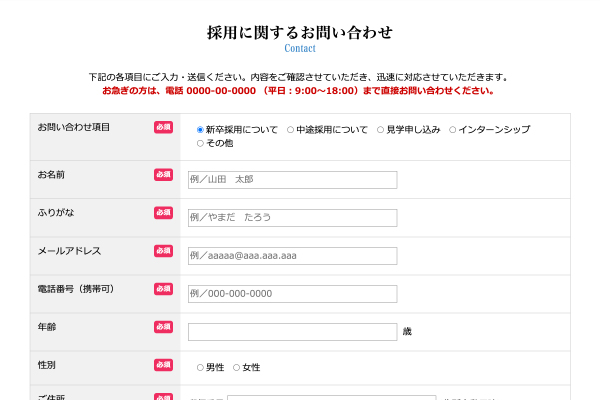
Task: Click the 電話番号（携帯可） row label
Action: [x=76, y=289]
